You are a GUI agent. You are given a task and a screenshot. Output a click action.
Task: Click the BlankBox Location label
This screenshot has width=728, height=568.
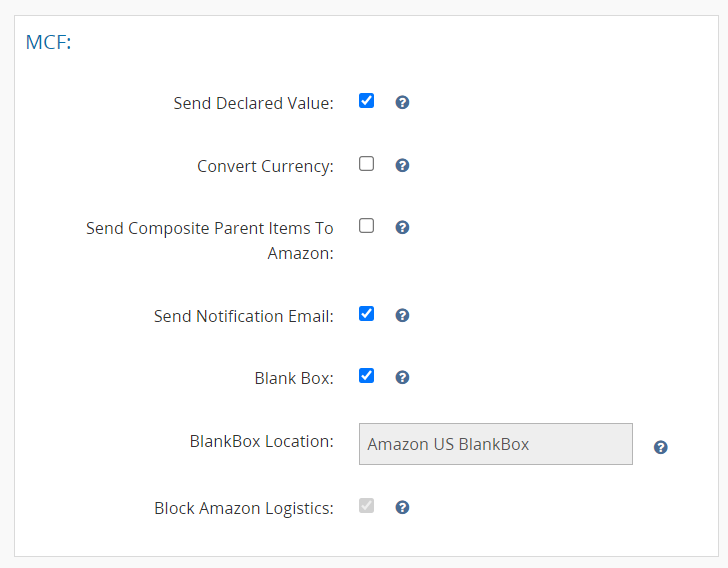261,441
